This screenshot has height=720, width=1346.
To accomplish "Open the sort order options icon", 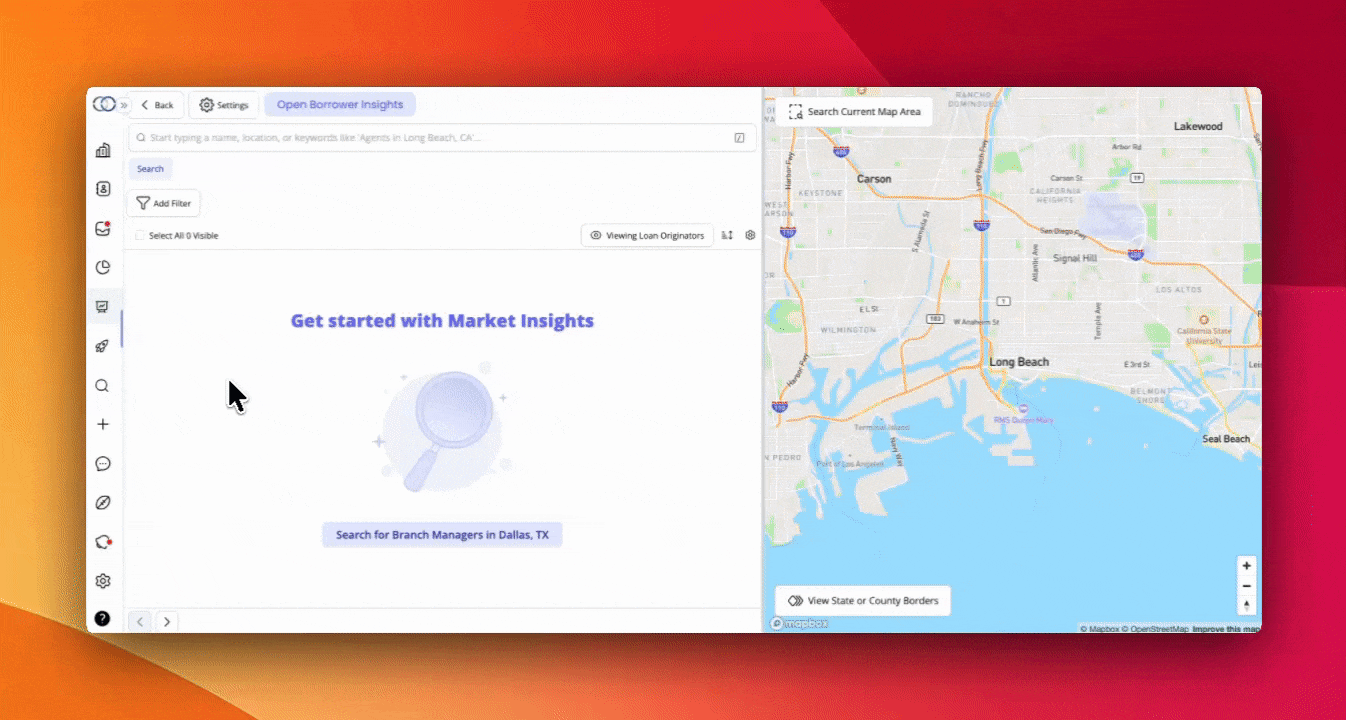I will (x=727, y=236).
